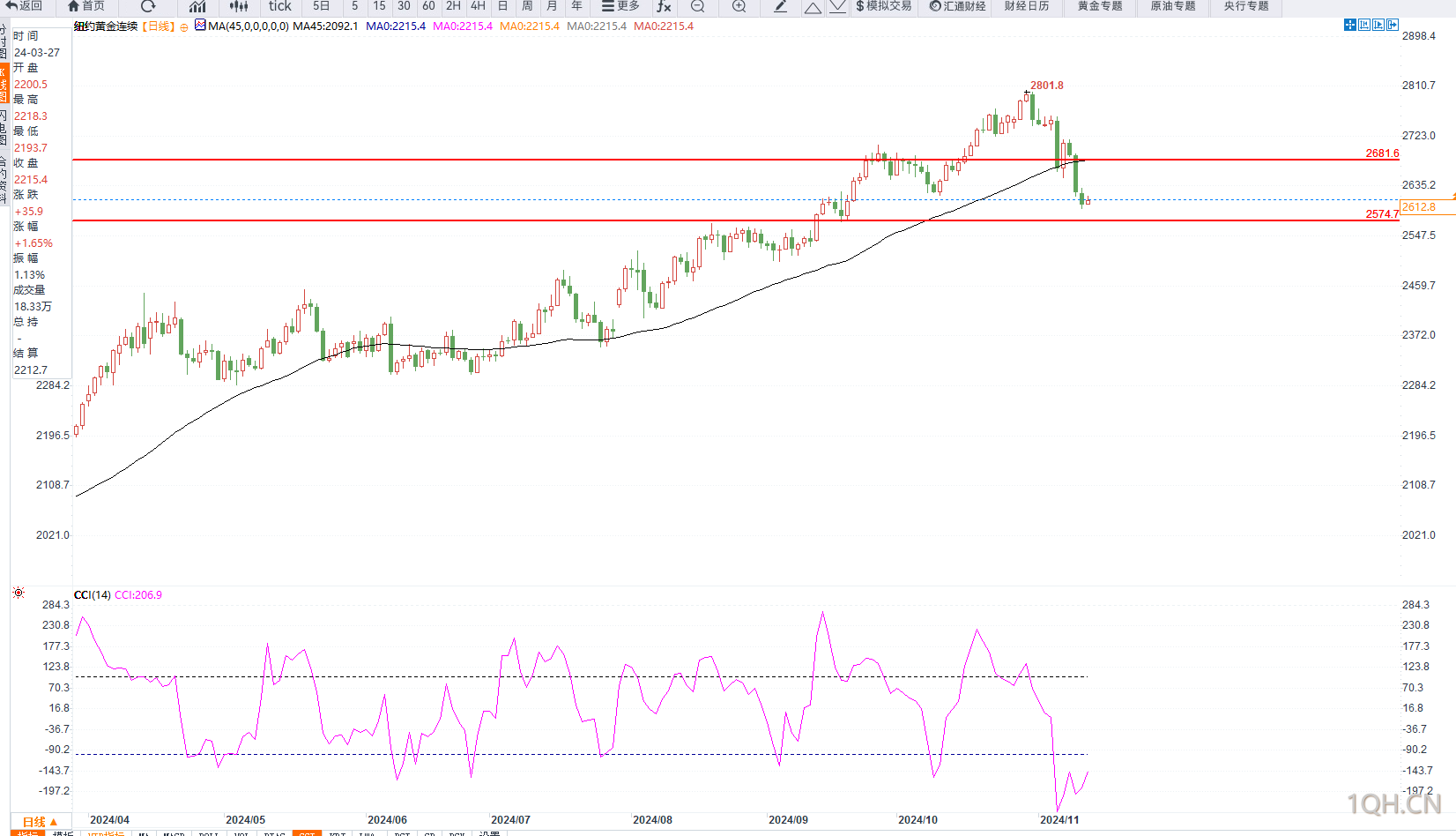Click the +1.65% change percentage value

click(x=33, y=243)
